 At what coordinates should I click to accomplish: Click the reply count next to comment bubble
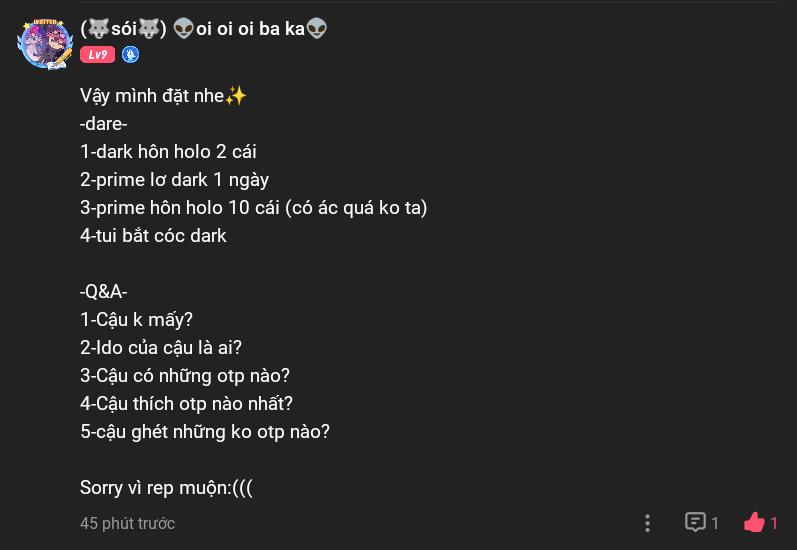pyautogui.click(x=715, y=523)
